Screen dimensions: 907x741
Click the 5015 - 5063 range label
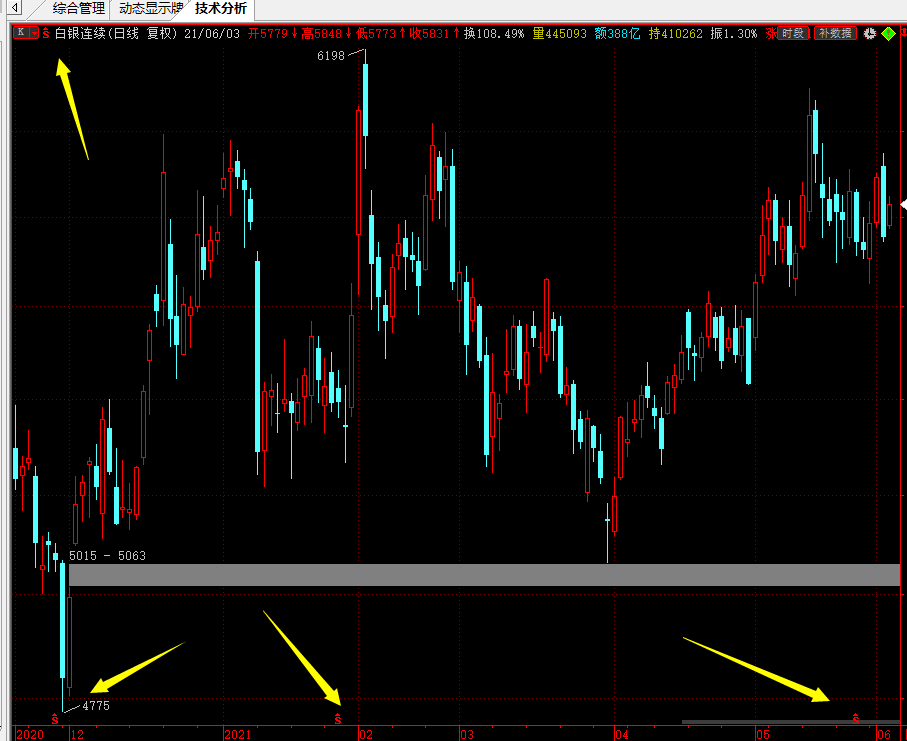107,555
